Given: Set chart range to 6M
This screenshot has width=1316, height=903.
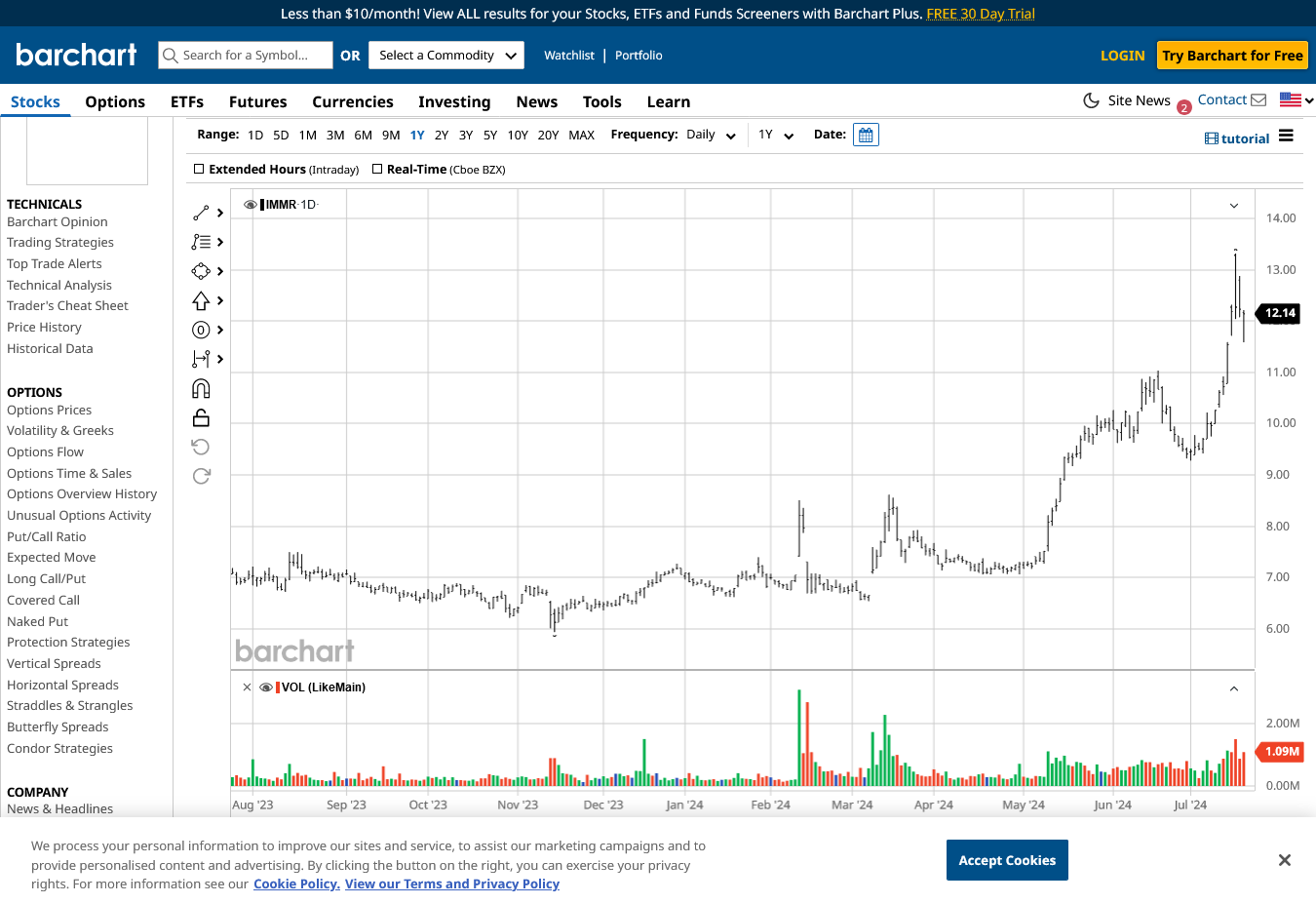Looking at the screenshot, I should pos(363,136).
